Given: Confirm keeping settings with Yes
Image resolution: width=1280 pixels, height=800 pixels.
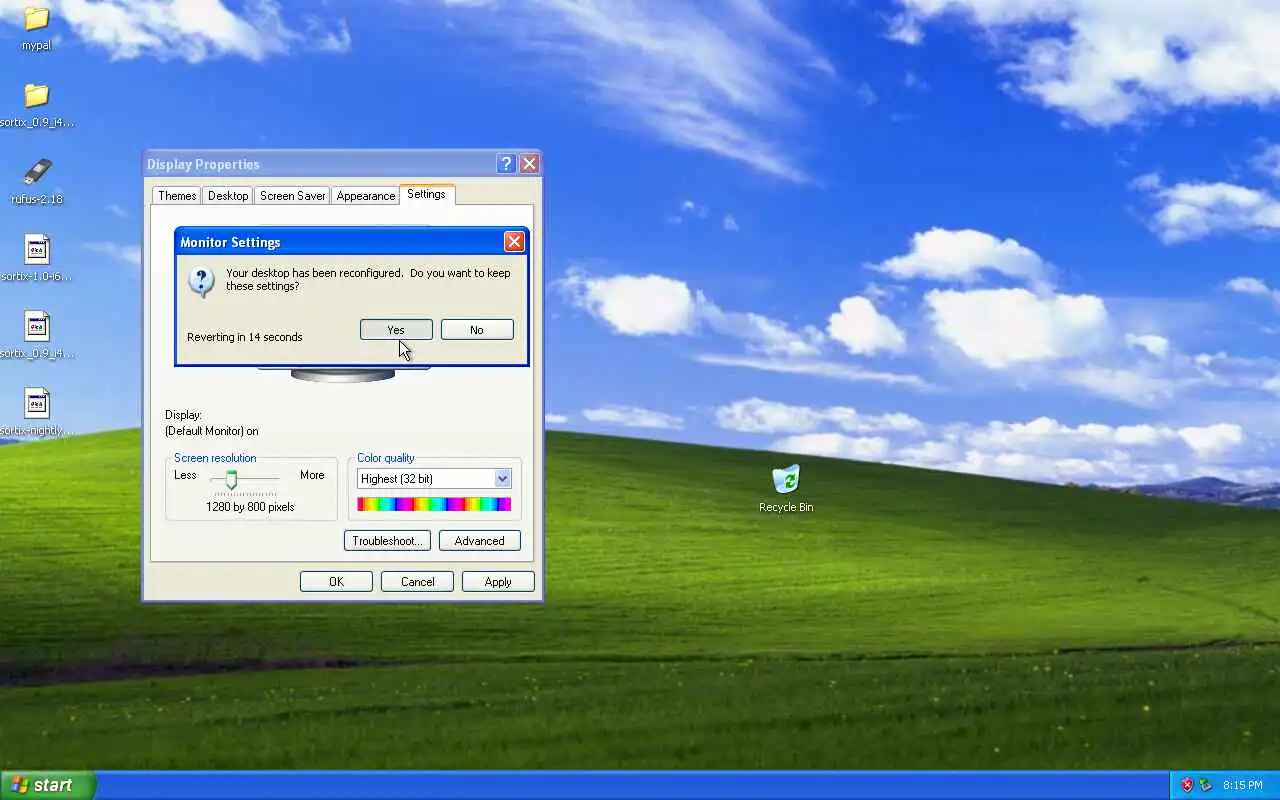Looking at the screenshot, I should (396, 330).
